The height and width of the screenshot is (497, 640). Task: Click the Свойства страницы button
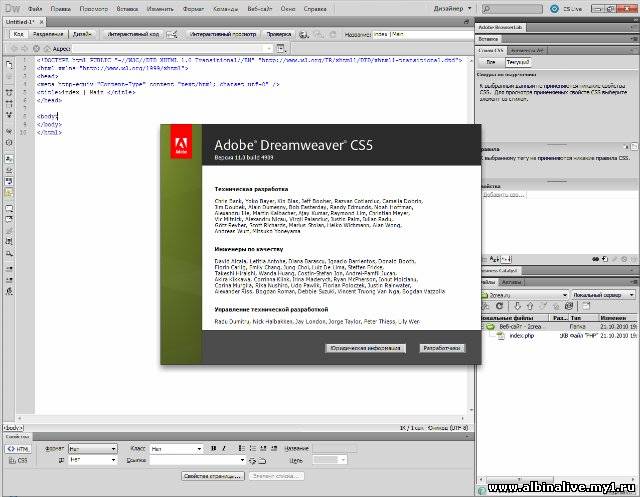pos(213,476)
